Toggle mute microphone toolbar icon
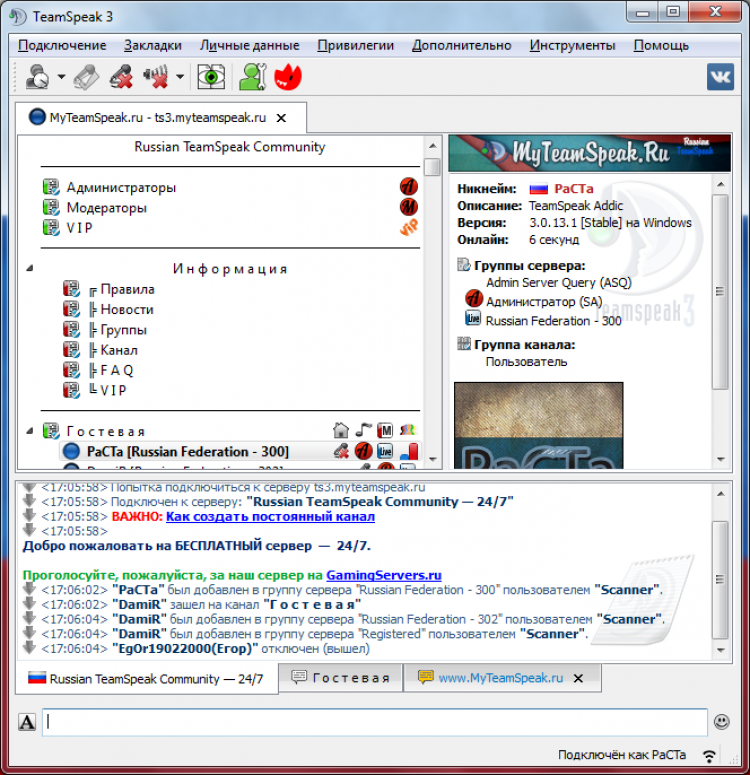Screen dimensions: 750x775 pyautogui.click(x=122, y=77)
